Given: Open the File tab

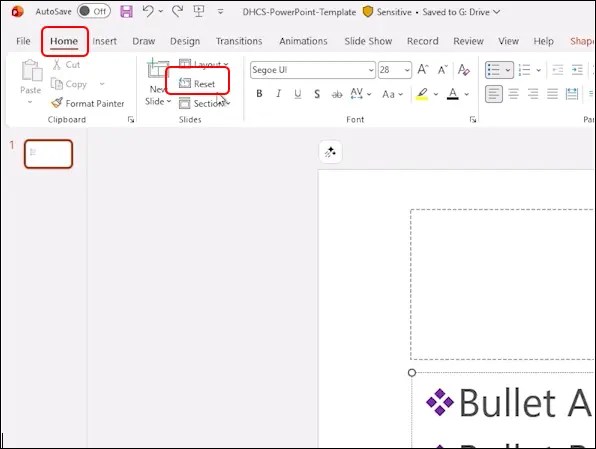Looking at the screenshot, I should [23, 41].
